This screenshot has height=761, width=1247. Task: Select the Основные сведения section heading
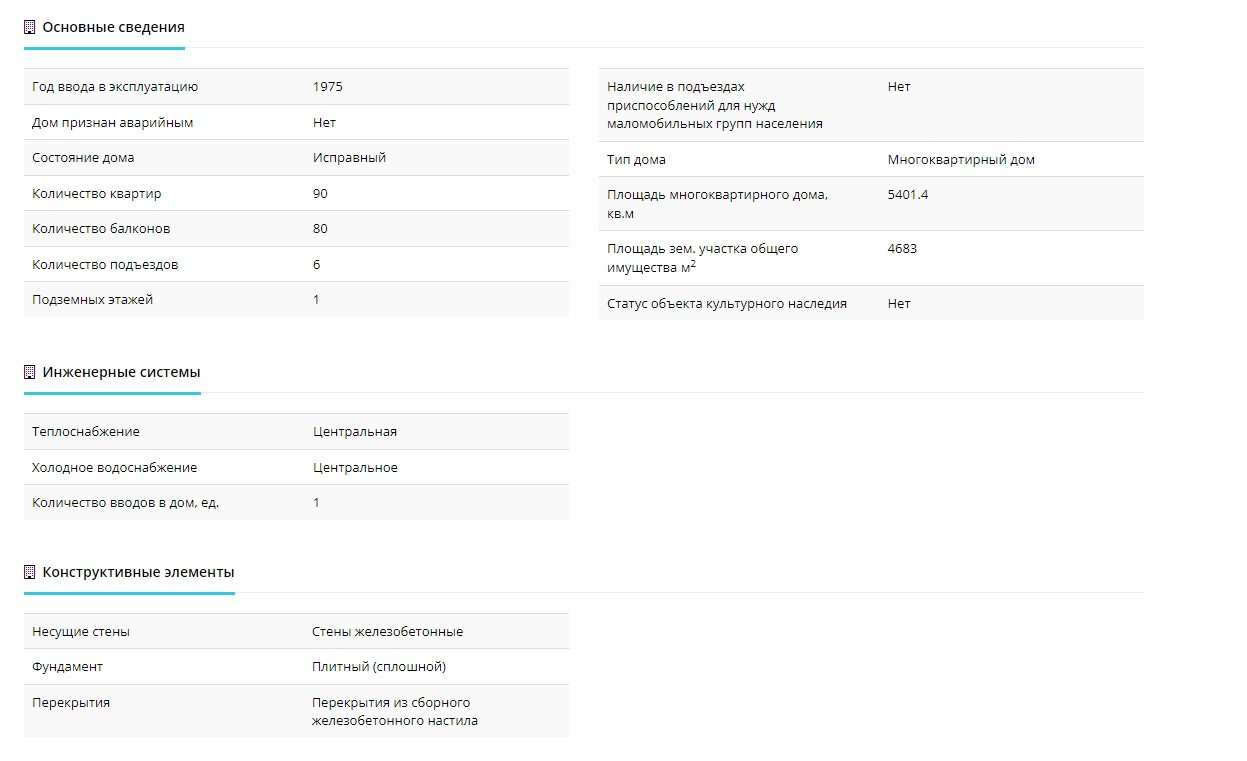pos(113,28)
